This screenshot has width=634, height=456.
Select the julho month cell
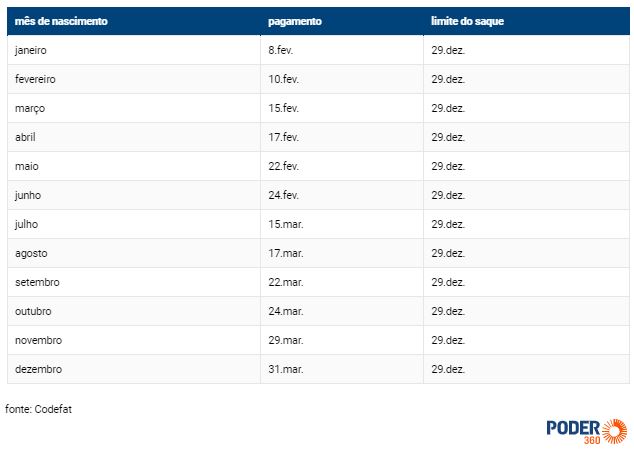pos(134,224)
